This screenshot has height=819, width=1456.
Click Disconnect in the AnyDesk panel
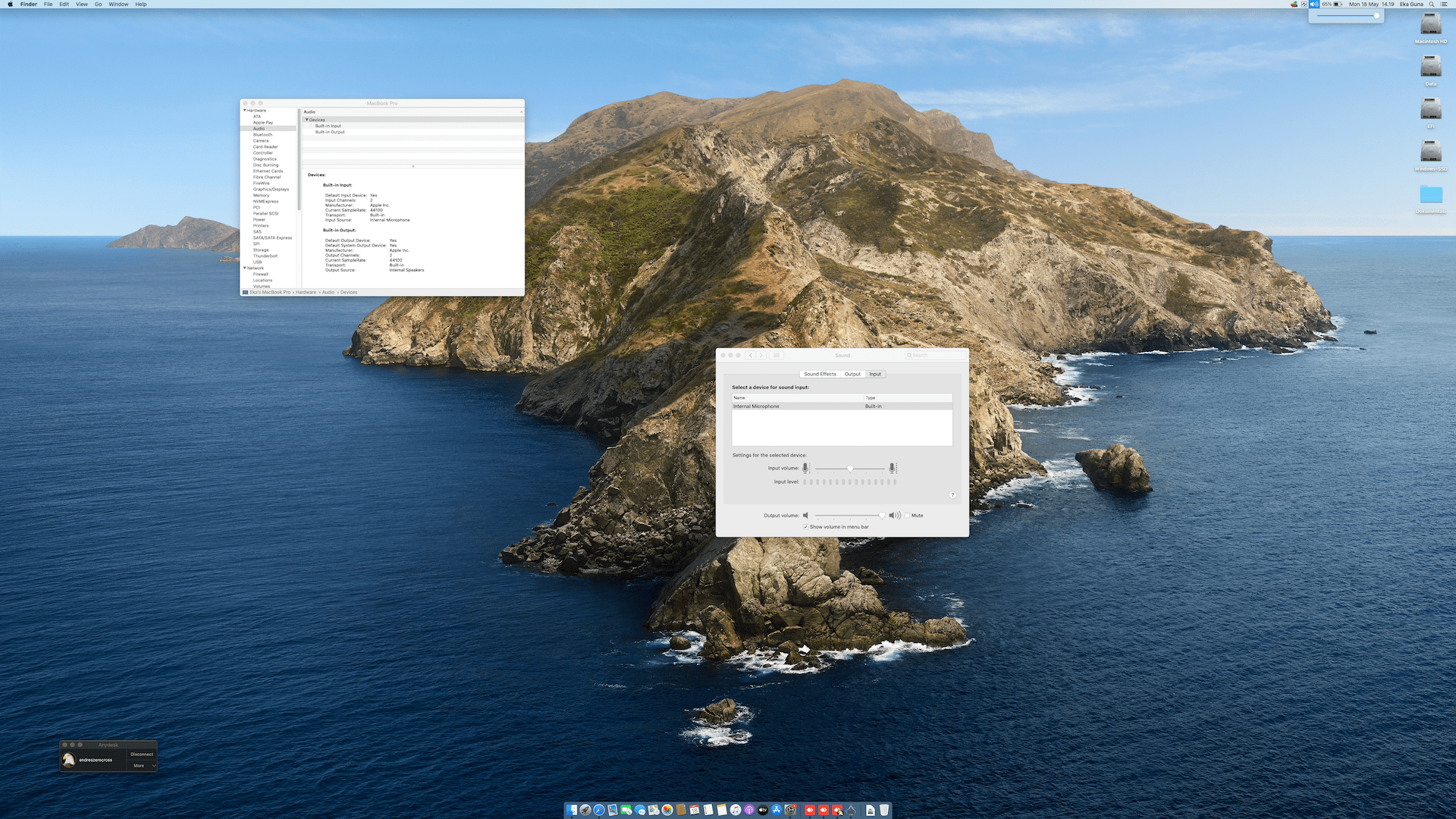pos(142,755)
